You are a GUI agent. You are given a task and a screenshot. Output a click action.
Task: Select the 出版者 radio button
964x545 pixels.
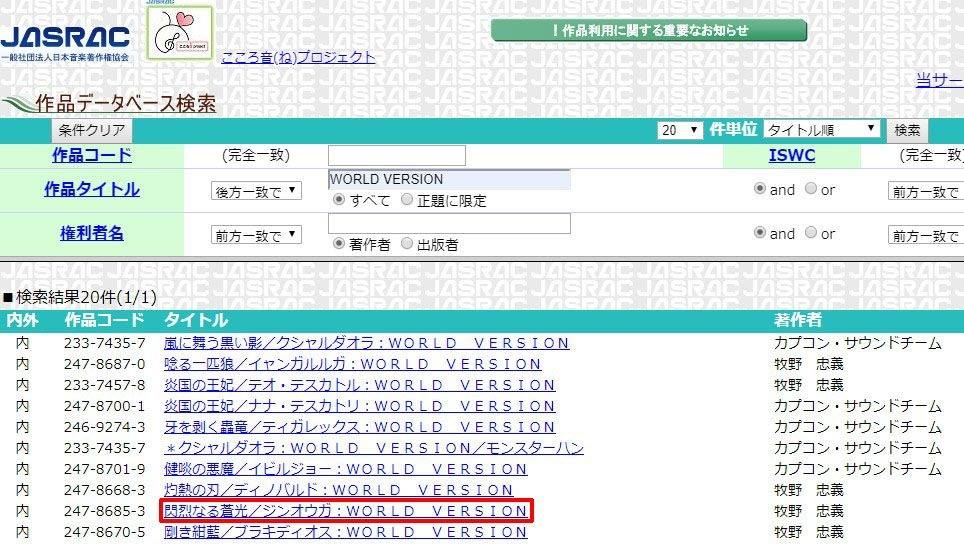406,244
